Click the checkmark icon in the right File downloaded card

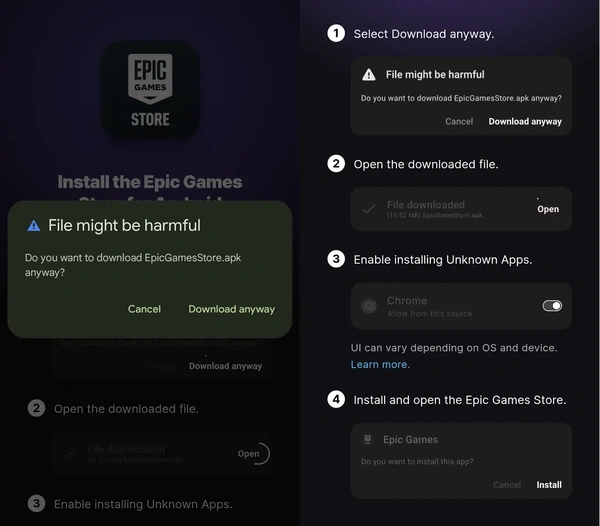(369, 209)
